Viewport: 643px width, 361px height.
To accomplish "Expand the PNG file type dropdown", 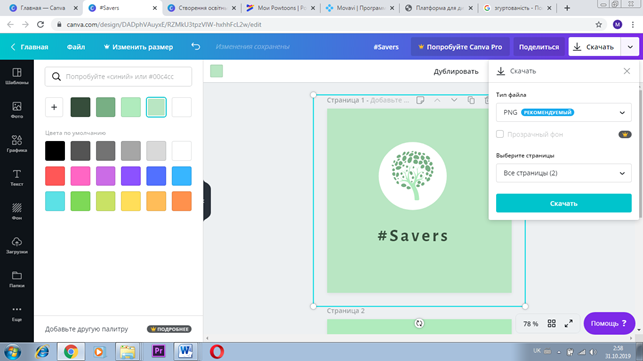I will click(x=563, y=112).
